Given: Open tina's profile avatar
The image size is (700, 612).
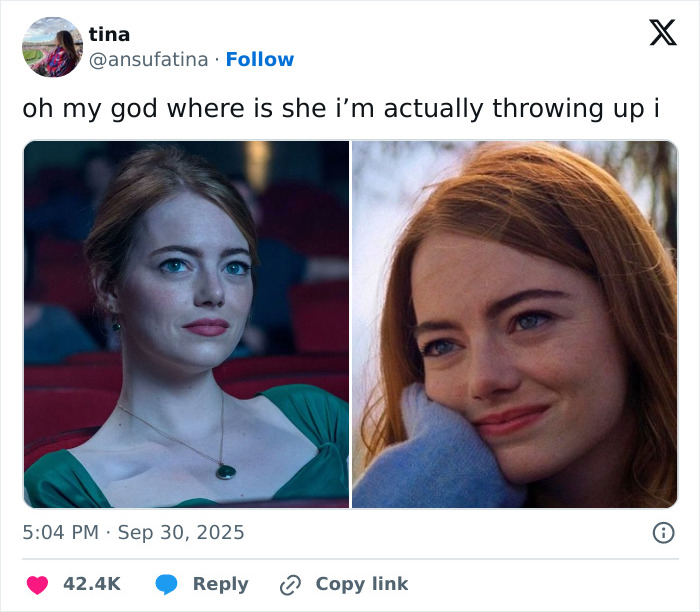Looking at the screenshot, I should (x=52, y=47).
